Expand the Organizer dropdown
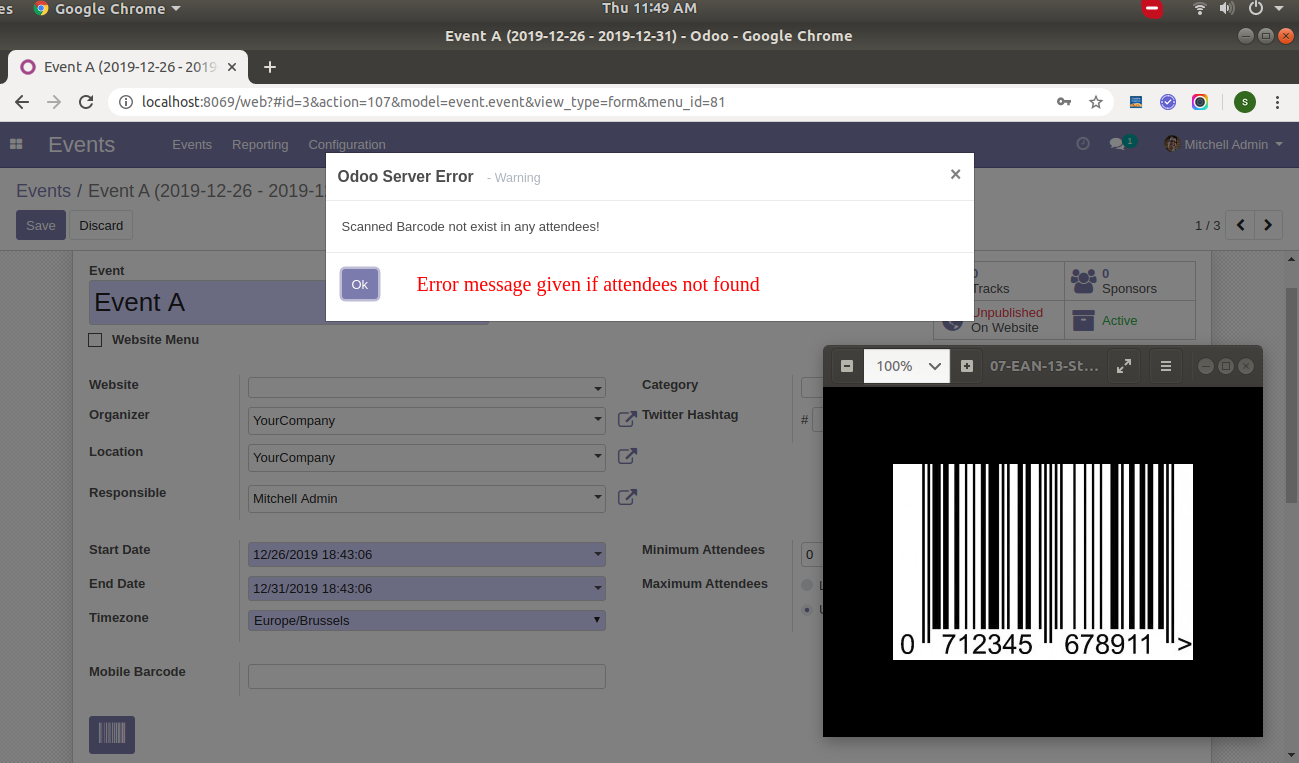Image resolution: width=1299 pixels, height=763 pixels. click(x=598, y=421)
